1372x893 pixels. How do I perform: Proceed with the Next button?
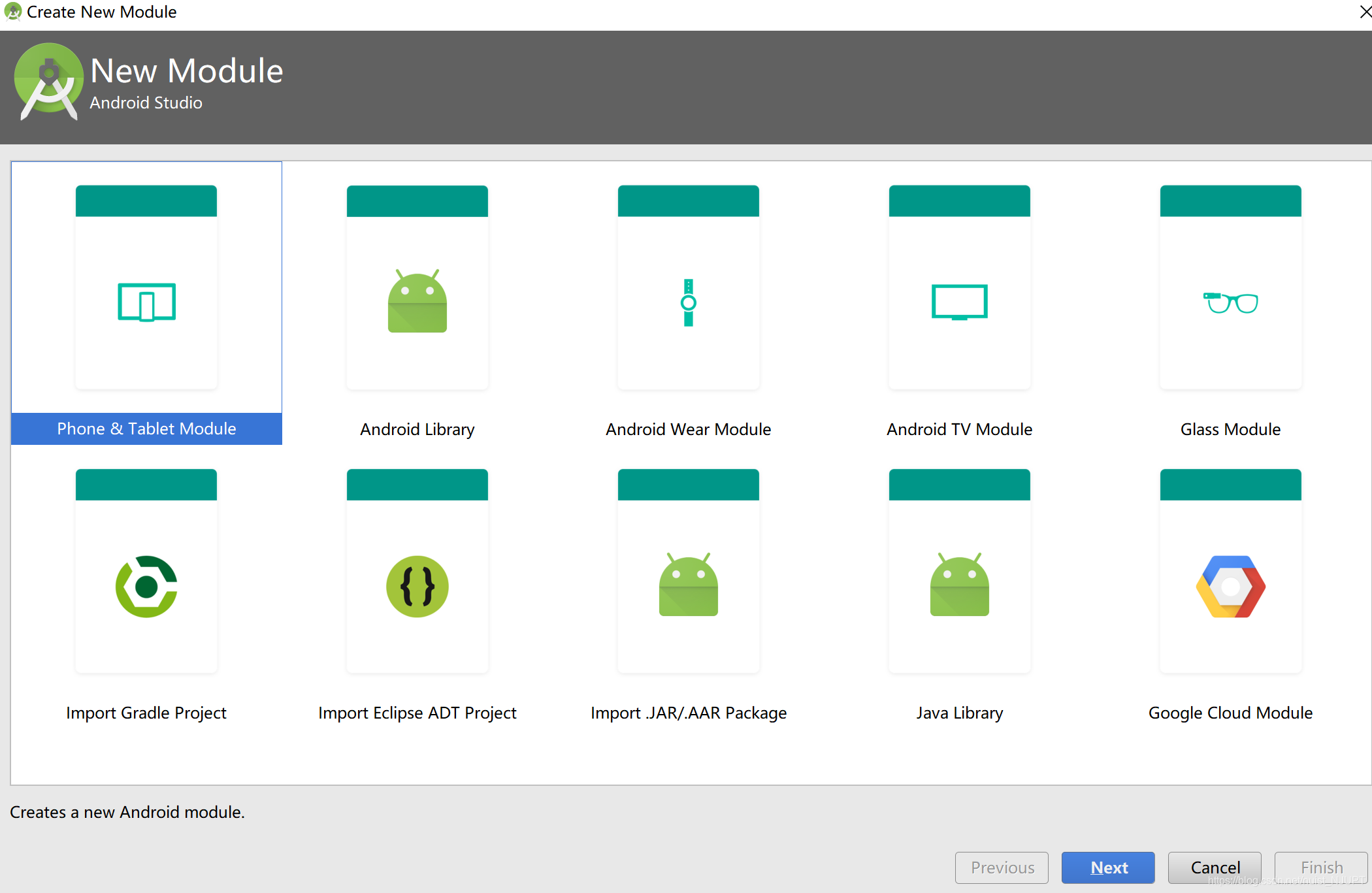[1108, 868]
